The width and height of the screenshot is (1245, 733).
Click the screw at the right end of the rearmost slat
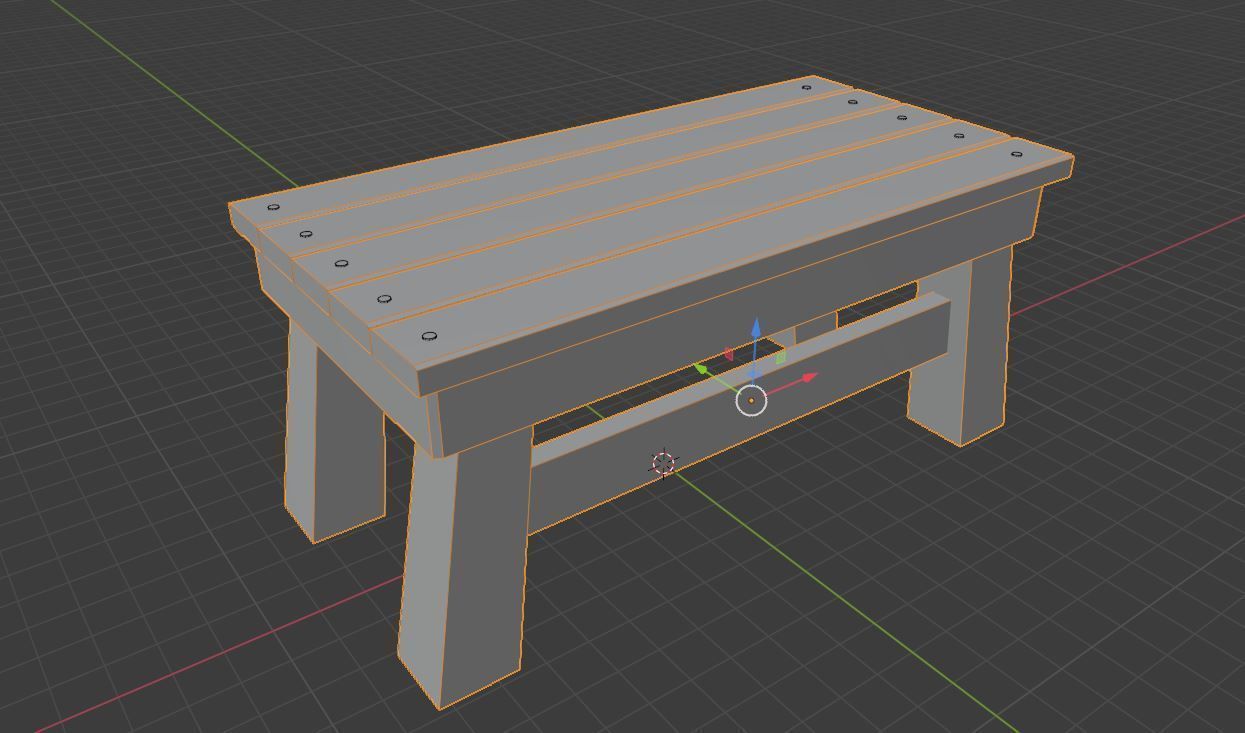point(807,87)
